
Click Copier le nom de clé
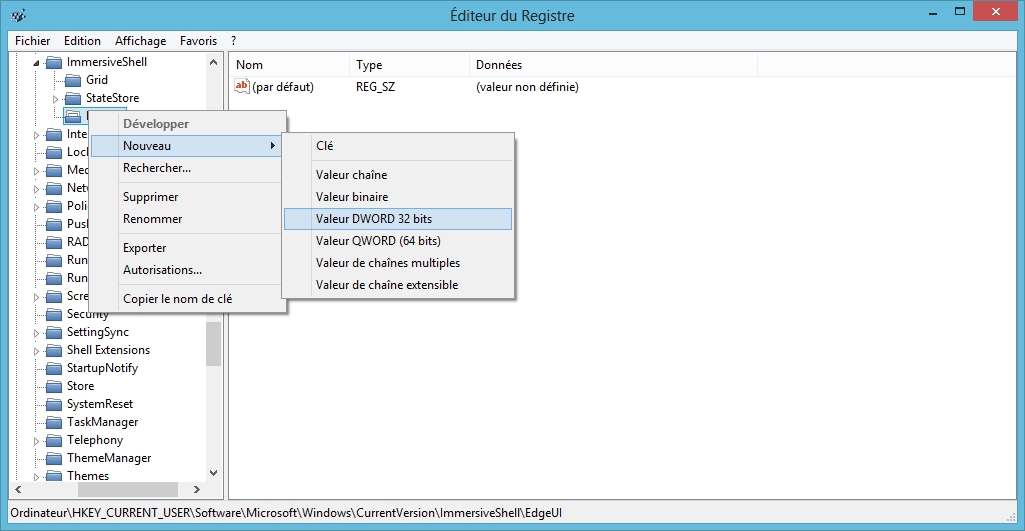[187, 299]
